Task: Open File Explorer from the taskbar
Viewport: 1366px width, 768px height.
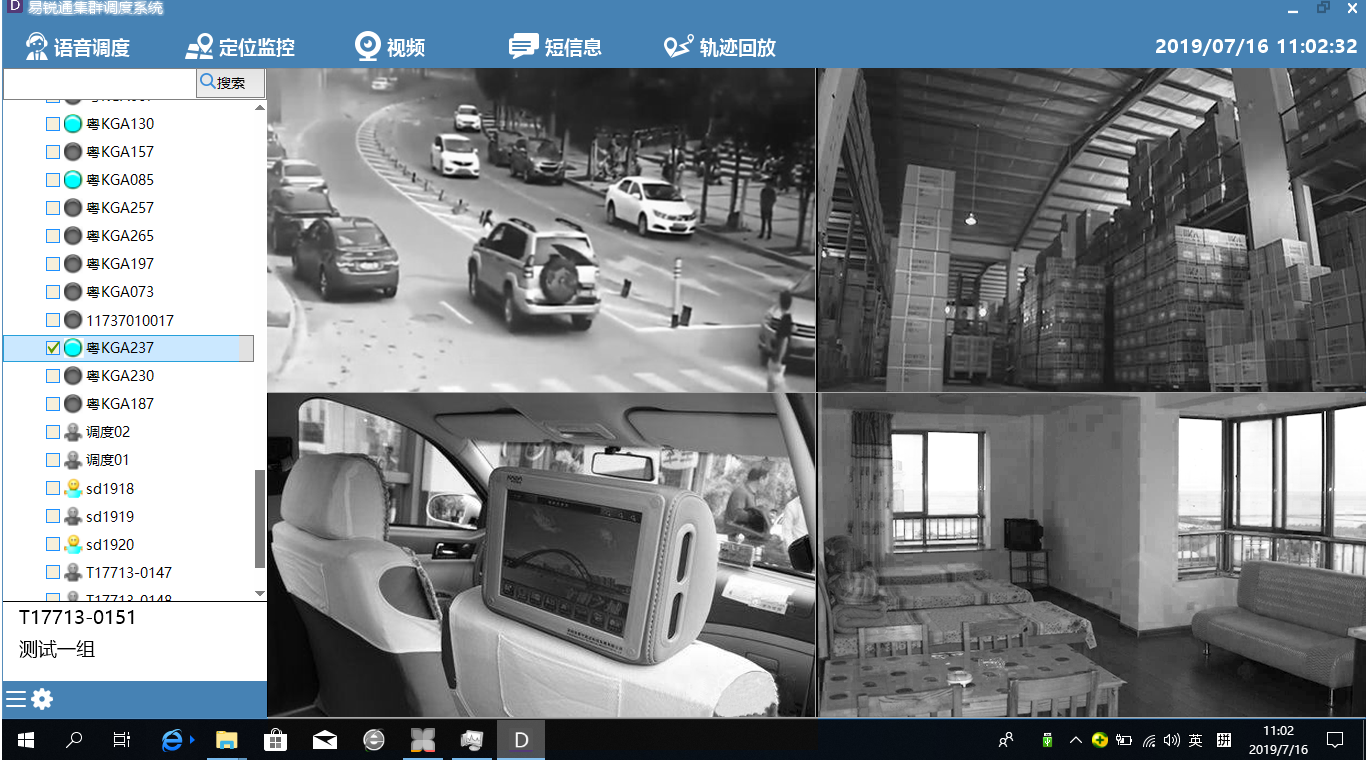Action: [x=227, y=741]
